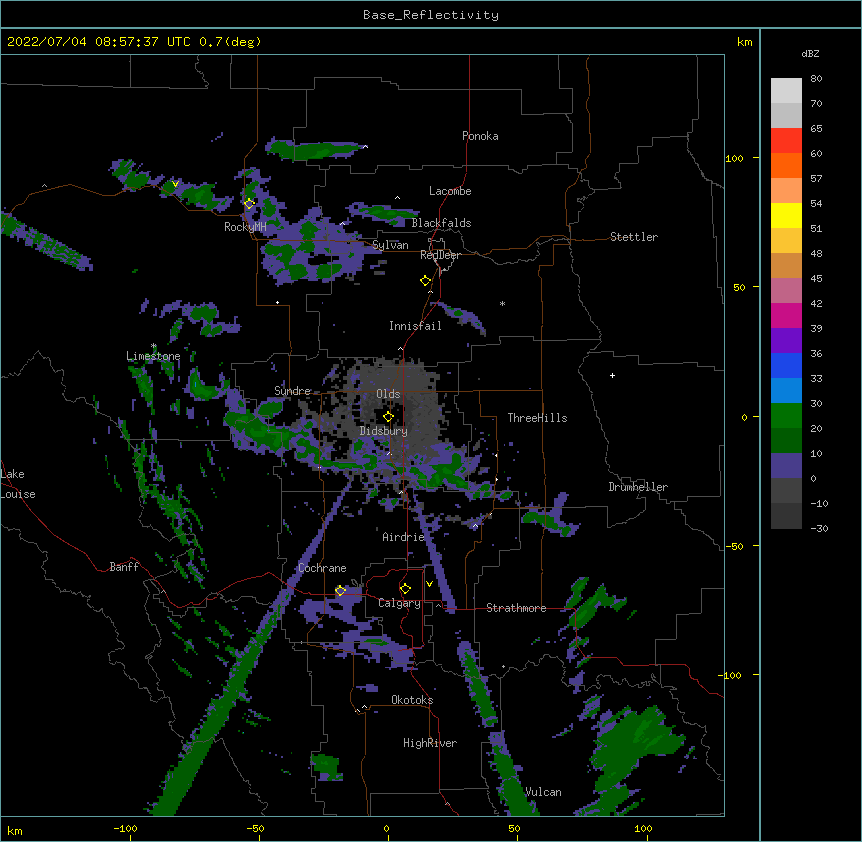The height and width of the screenshot is (842, 862).
Task: Click the 80 value in dBZ legend
Action: pyautogui.click(x=816, y=79)
